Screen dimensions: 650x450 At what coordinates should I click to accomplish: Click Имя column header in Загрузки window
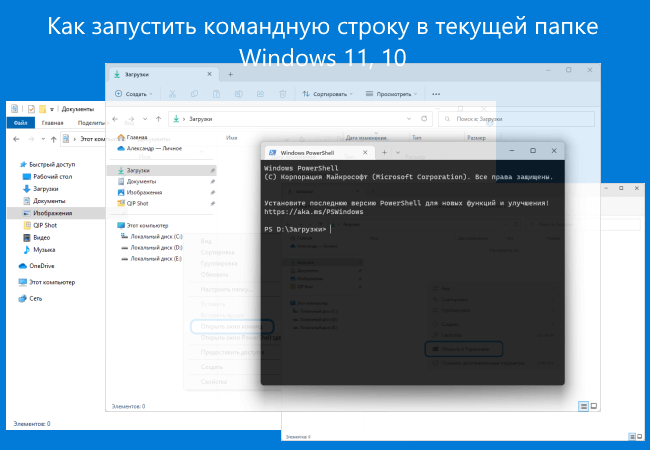[232, 138]
